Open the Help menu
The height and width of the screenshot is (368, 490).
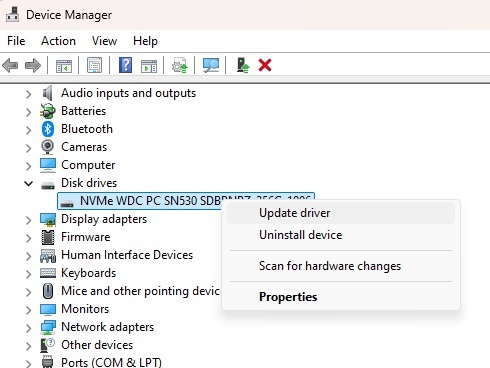tap(145, 41)
